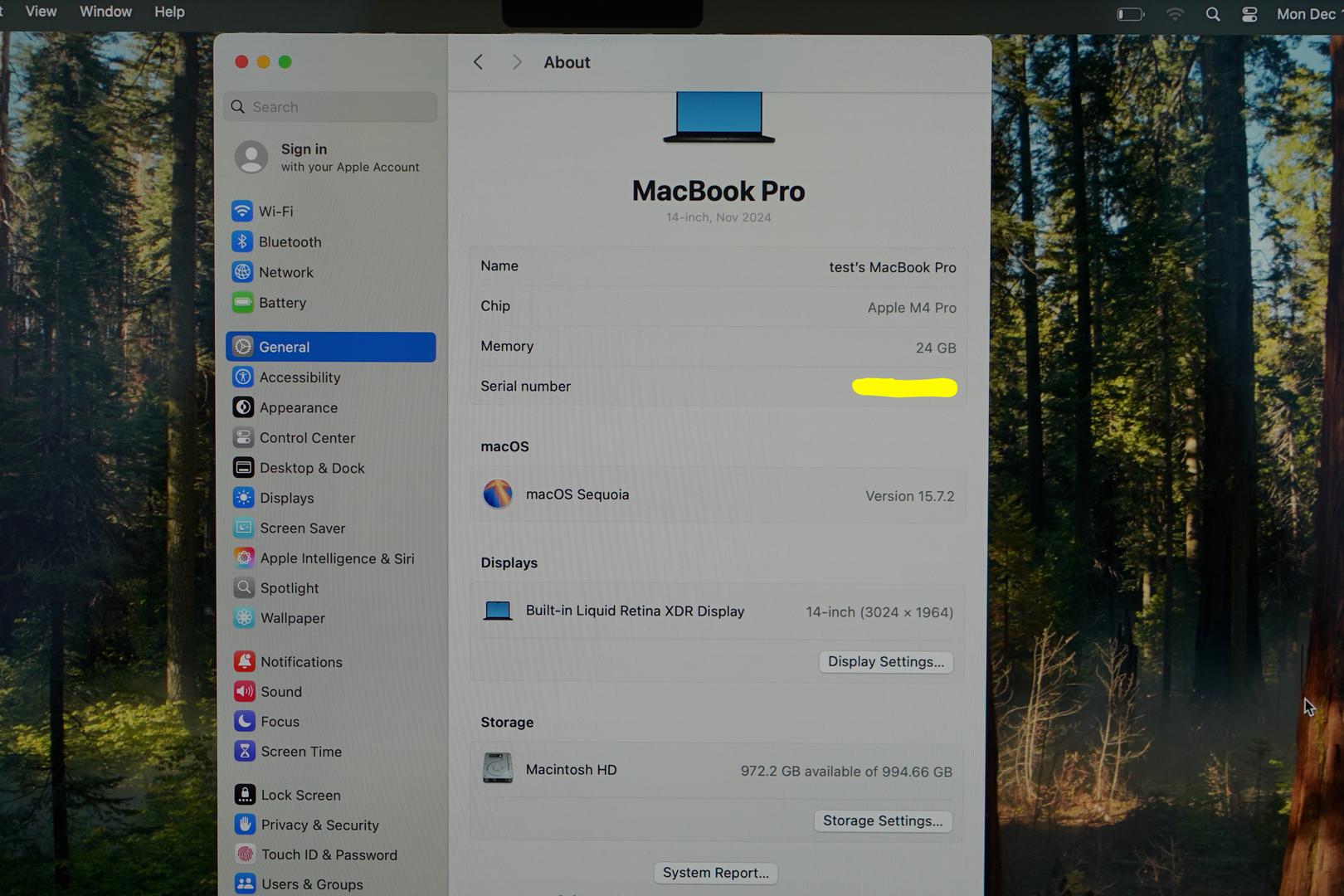Image resolution: width=1344 pixels, height=896 pixels.
Task: Click the Storage Settings button
Action: [x=882, y=821]
